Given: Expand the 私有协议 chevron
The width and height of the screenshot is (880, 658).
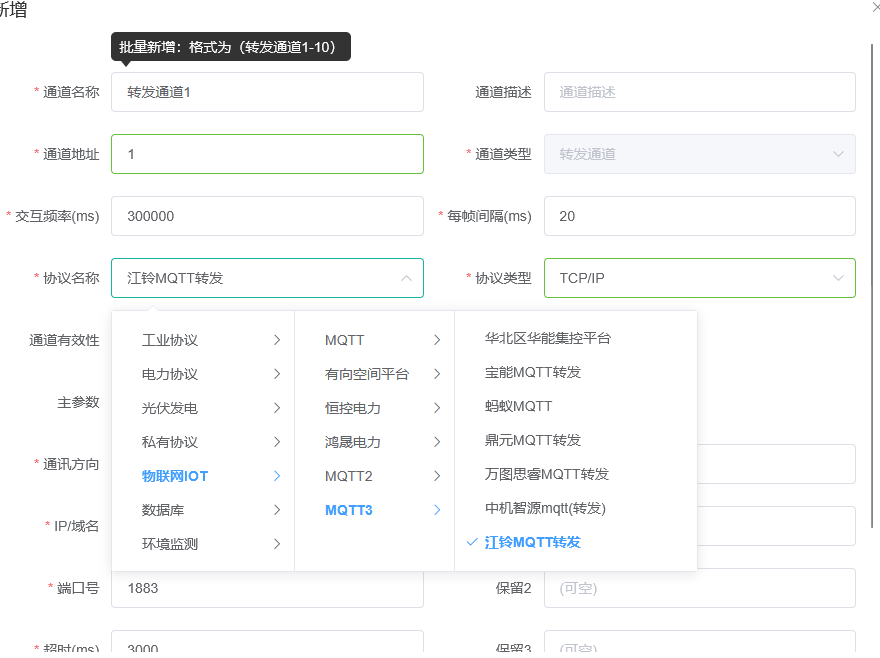Looking at the screenshot, I should (x=276, y=442).
